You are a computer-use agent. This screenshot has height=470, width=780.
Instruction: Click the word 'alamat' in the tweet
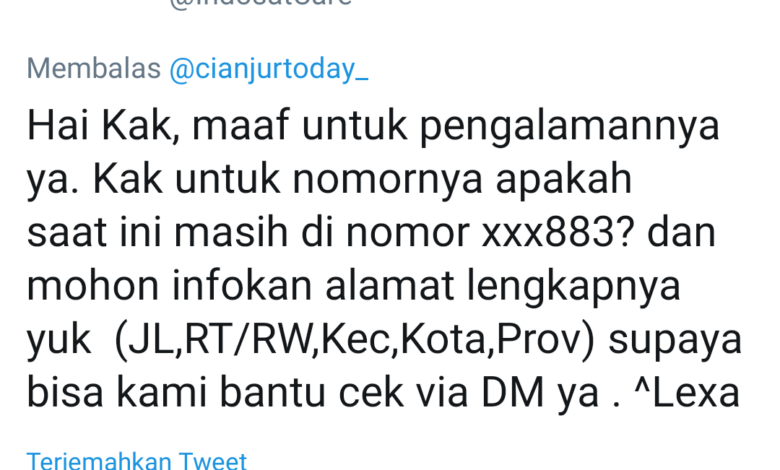pyautogui.click(x=390, y=285)
